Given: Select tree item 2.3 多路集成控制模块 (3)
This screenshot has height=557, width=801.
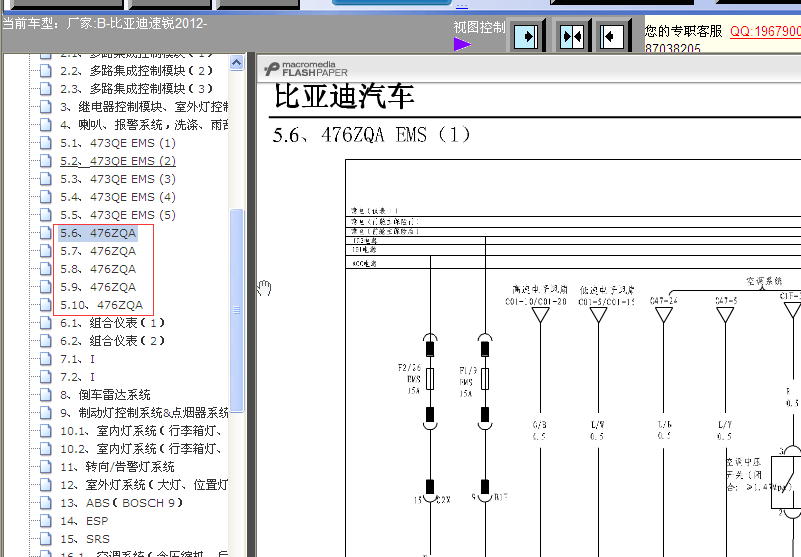Looking at the screenshot, I should [136, 88].
